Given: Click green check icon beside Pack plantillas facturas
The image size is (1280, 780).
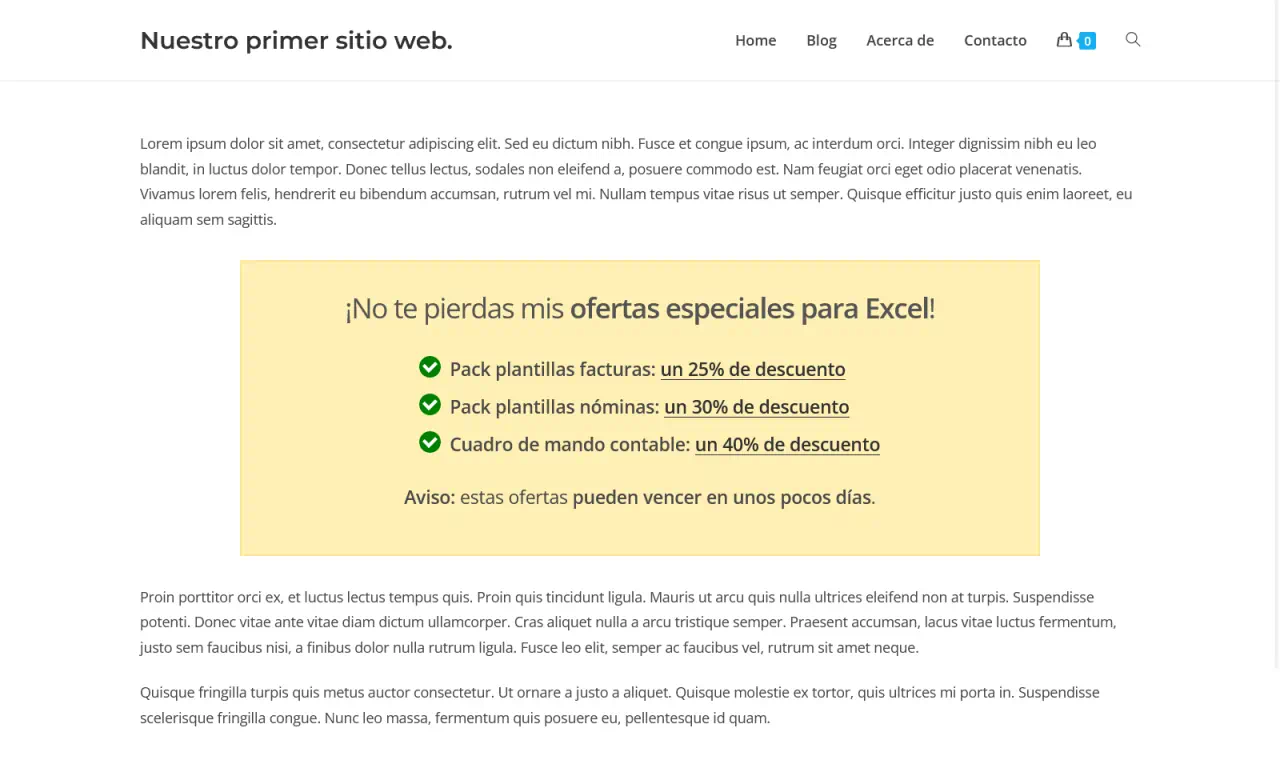Looking at the screenshot, I should 430,367.
